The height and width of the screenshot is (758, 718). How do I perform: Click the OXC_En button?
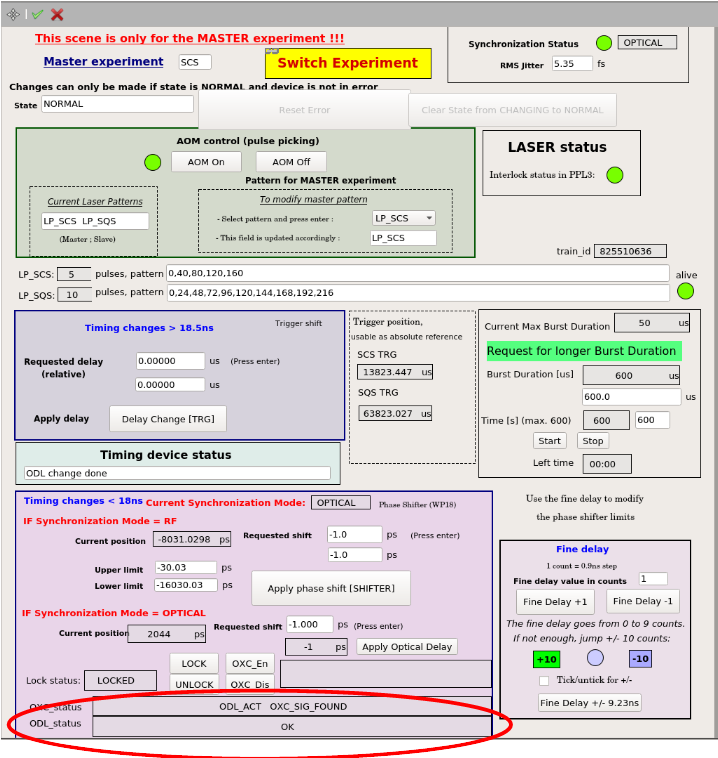(x=250, y=664)
